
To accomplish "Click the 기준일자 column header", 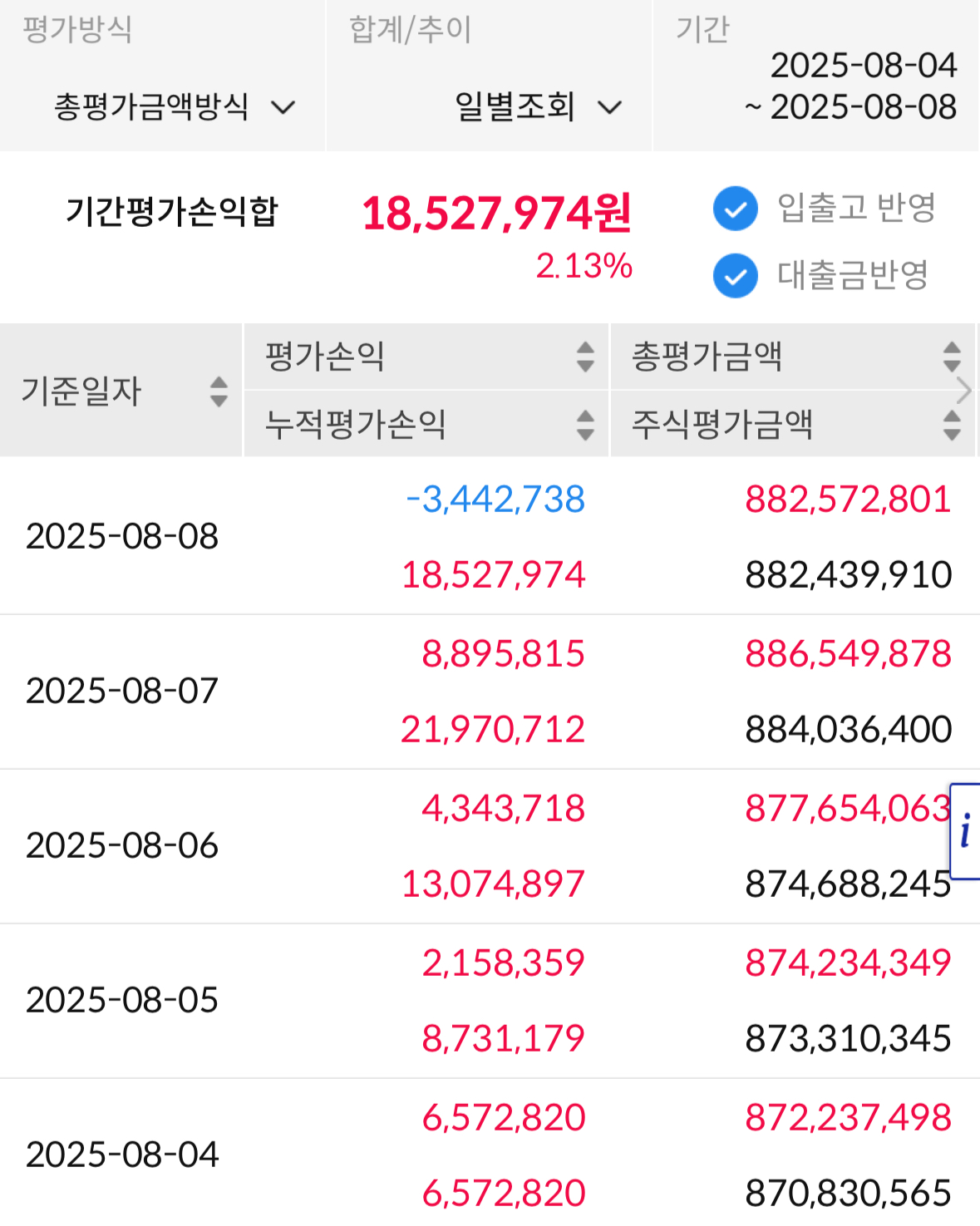I will pyautogui.click(x=81, y=391).
